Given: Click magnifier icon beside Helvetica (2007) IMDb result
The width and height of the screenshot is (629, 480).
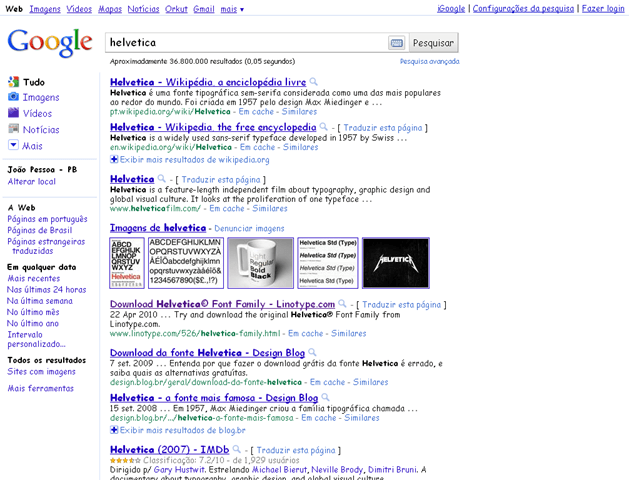Looking at the screenshot, I should click(x=237, y=449).
